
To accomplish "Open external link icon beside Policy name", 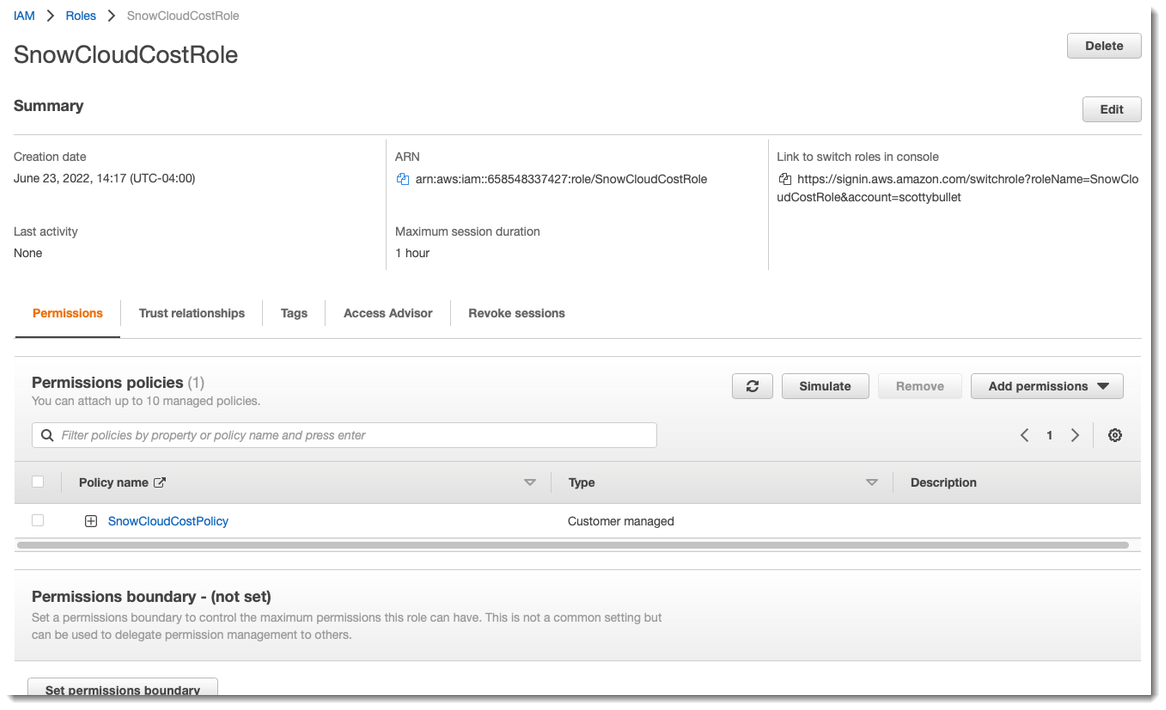I will pyautogui.click(x=159, y=483).
